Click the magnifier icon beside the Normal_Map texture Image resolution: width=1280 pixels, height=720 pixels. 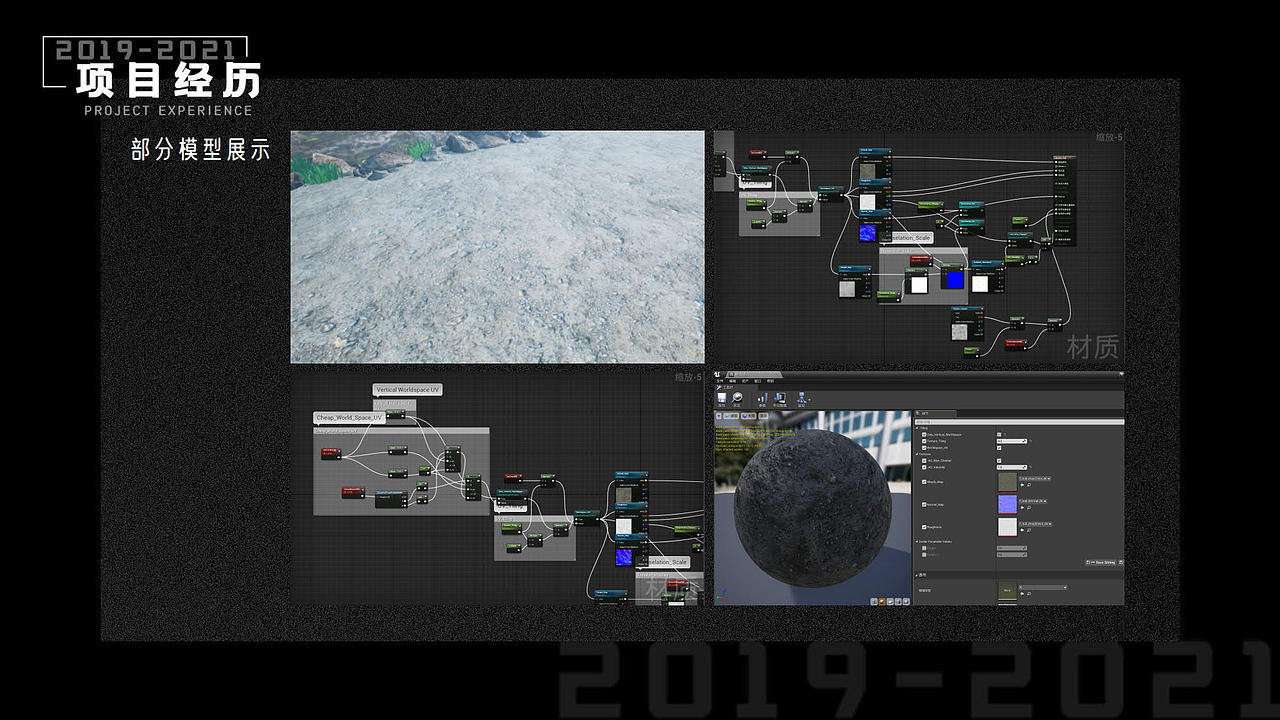(1029, 509)
